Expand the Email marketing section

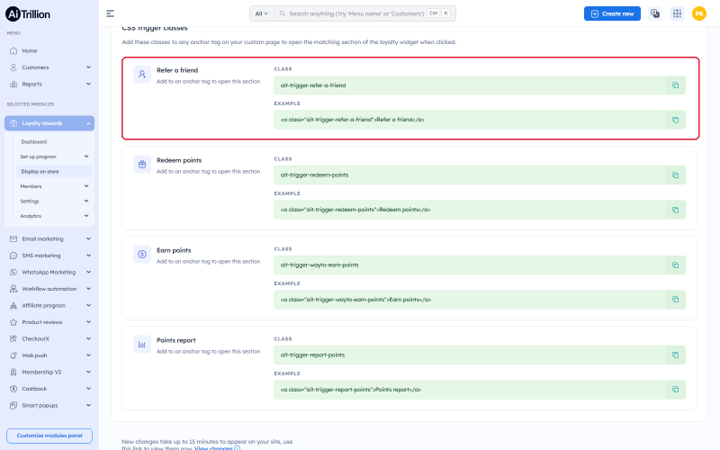[x=50, y=239]
